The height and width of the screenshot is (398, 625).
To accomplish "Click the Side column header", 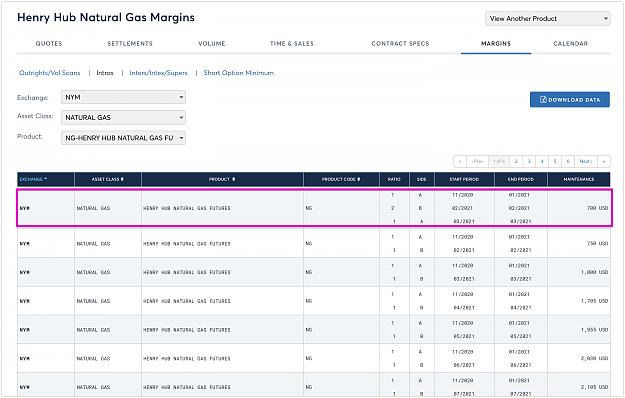I will [x=422, y=179].
